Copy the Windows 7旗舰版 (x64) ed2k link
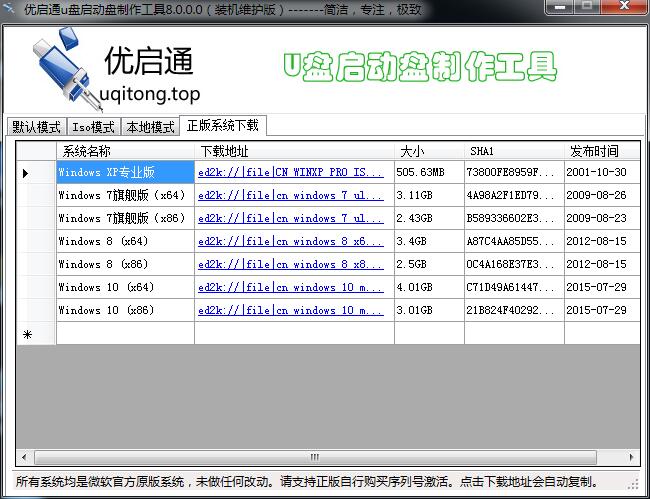 (x=291, y=195)
